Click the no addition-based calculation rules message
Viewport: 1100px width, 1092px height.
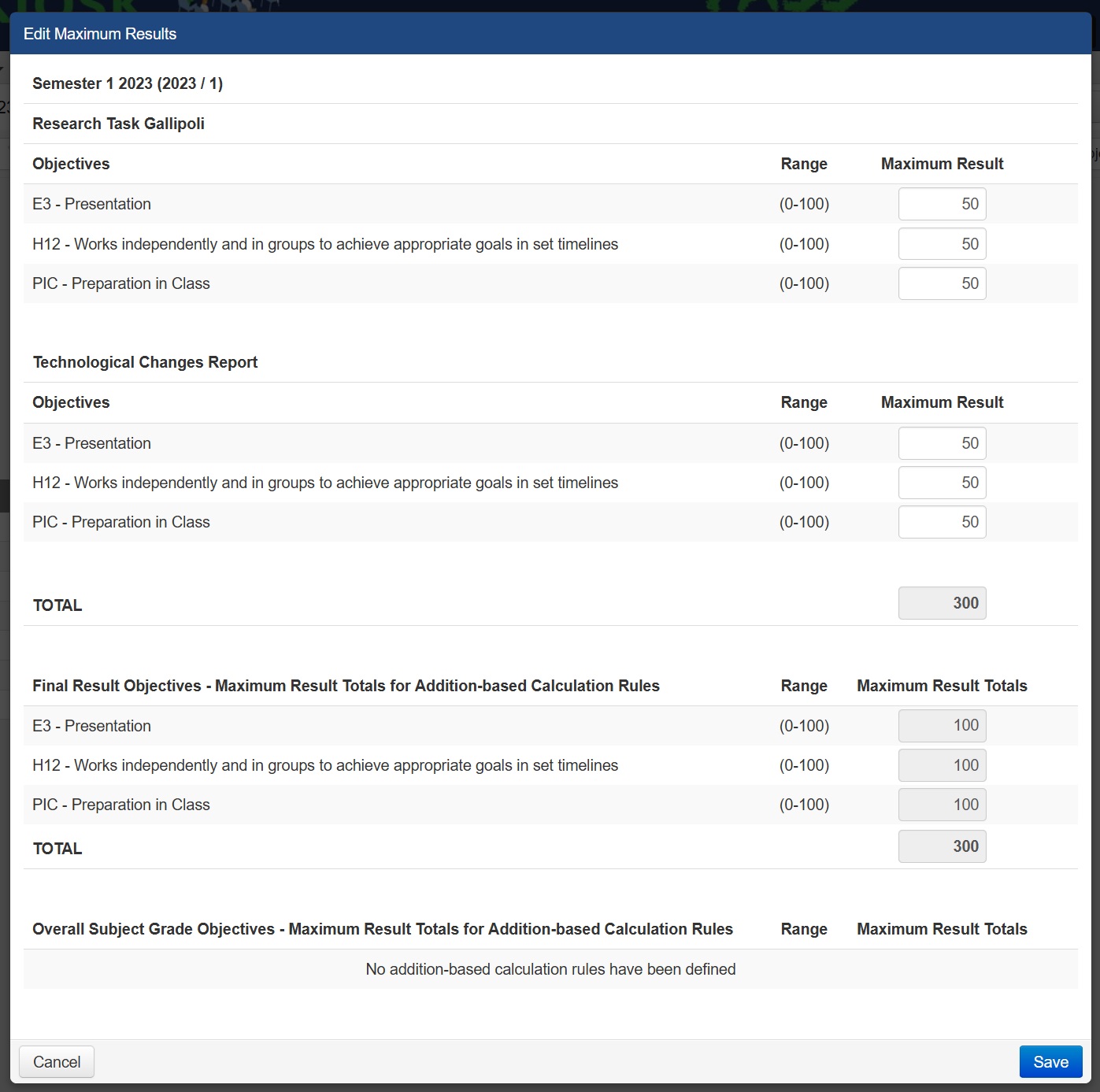[x=550, y=969]
